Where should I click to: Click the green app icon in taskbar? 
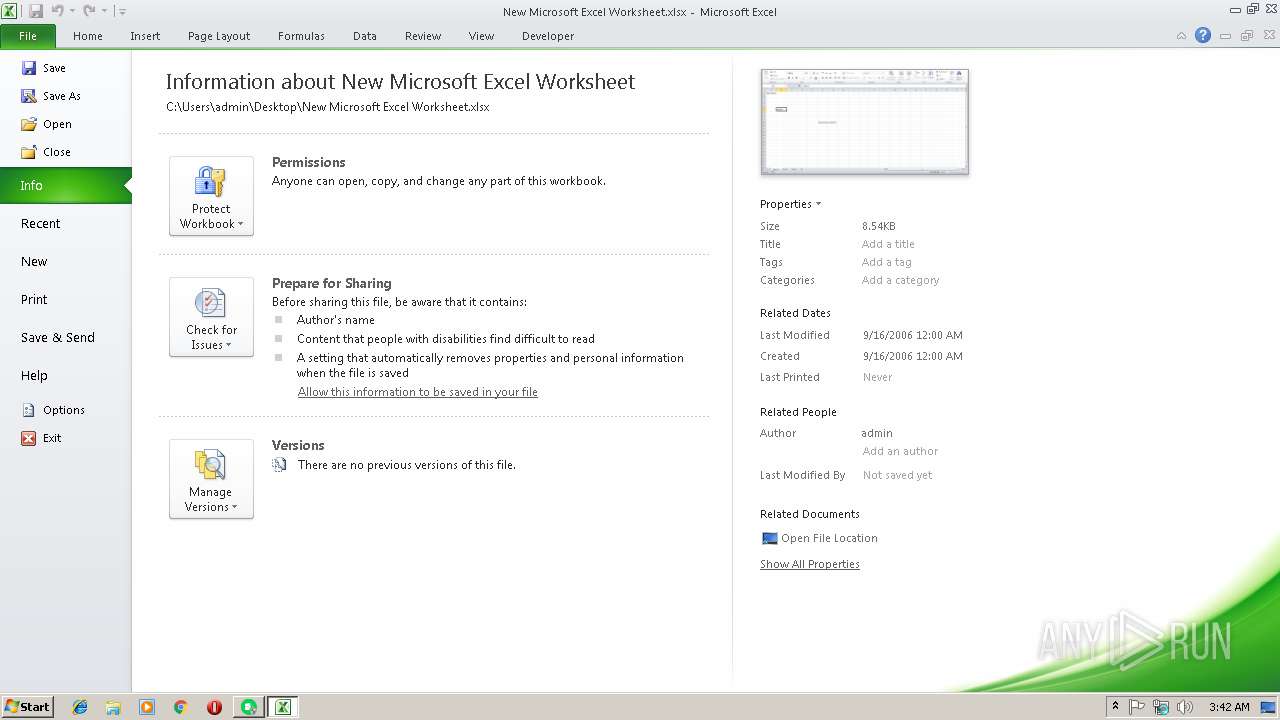click(x=248, y=707)
